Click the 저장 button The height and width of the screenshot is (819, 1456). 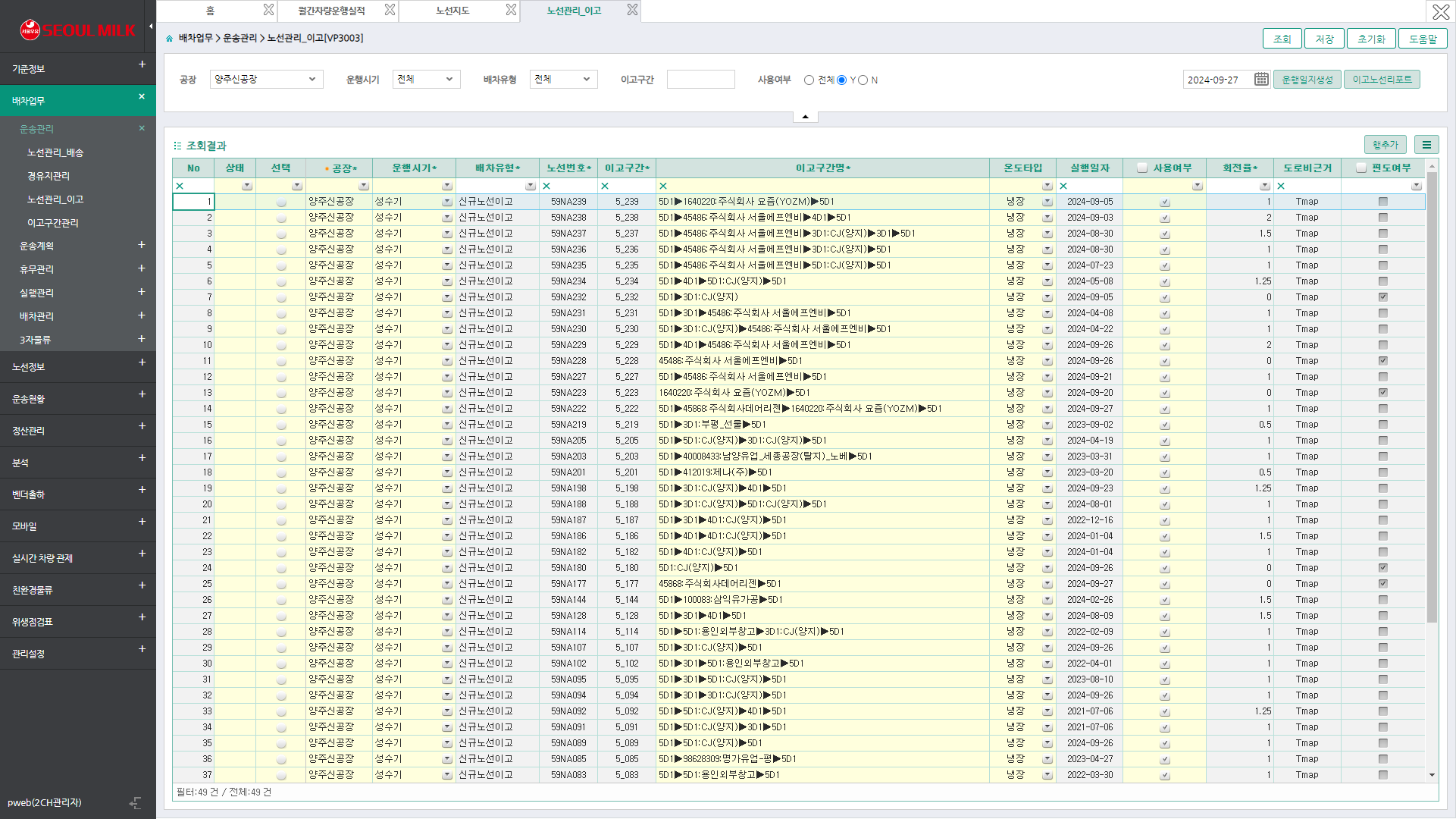pos(1325,39)
